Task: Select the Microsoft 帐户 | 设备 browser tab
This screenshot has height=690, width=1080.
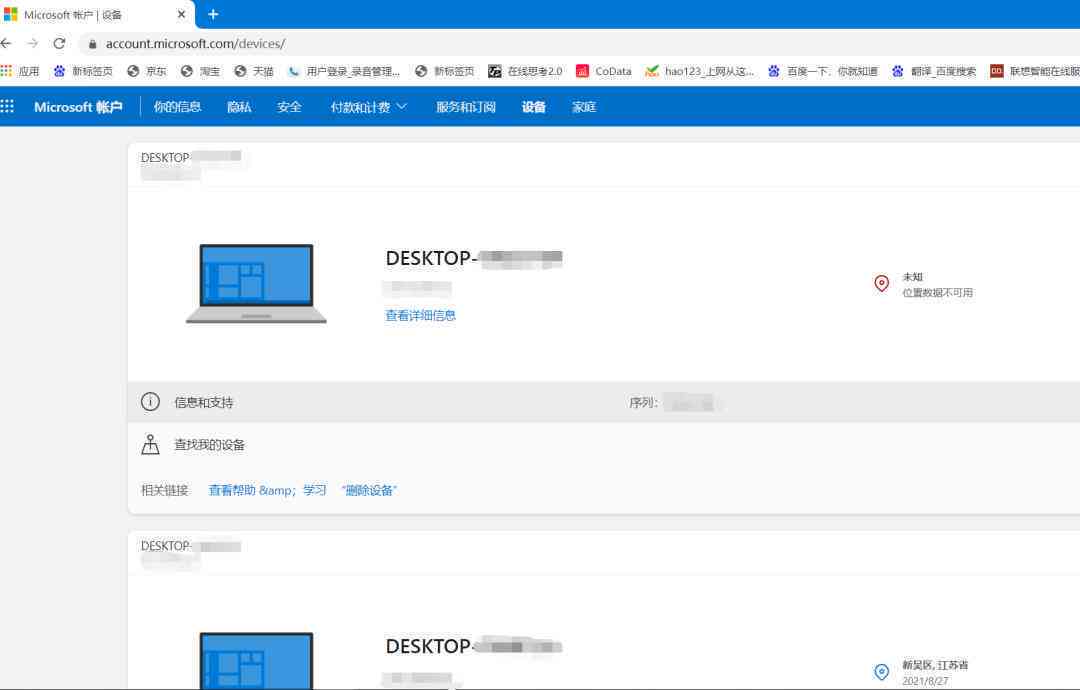Action: click(96, 14)
